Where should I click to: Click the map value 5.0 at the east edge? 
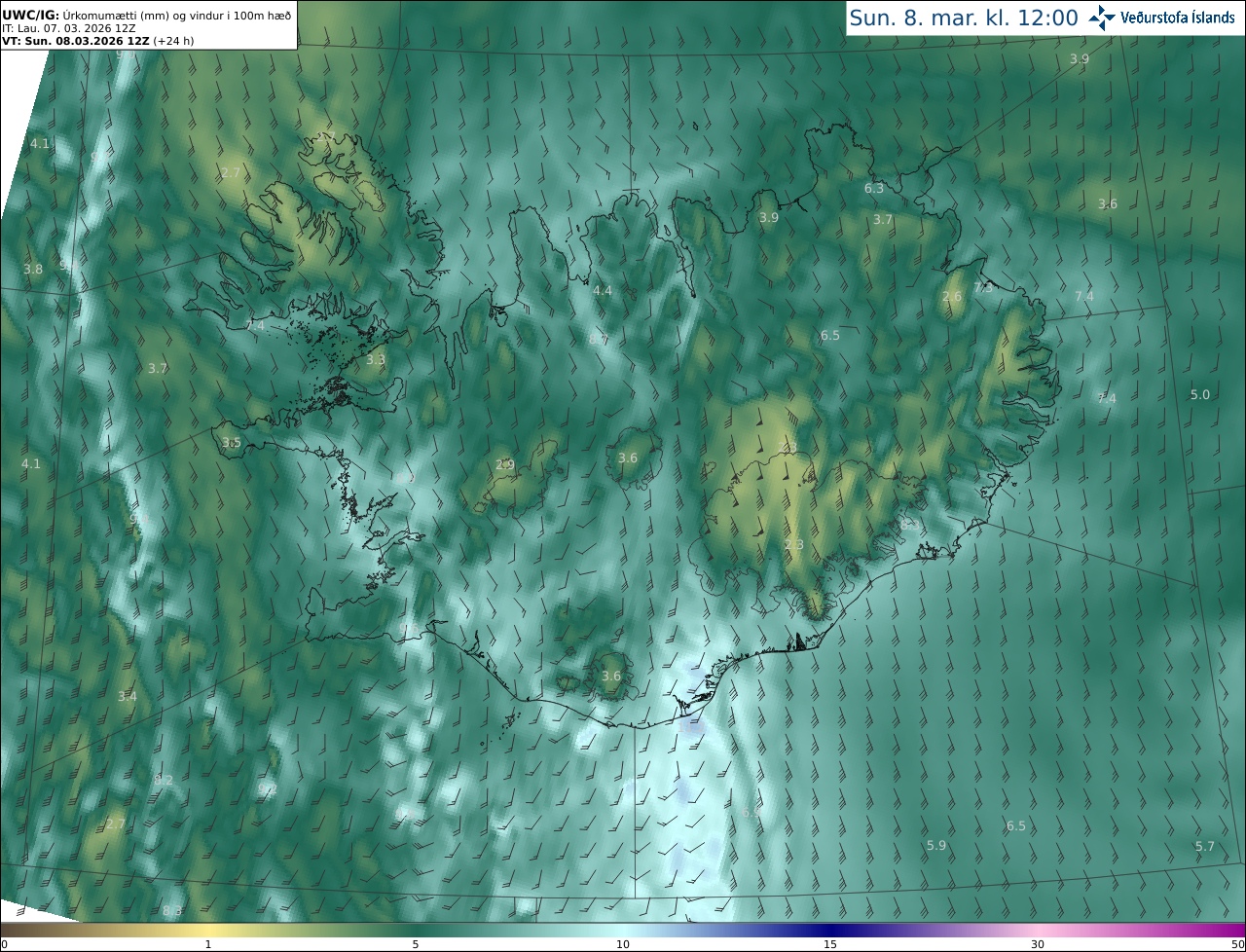[x=1200, y=394]
